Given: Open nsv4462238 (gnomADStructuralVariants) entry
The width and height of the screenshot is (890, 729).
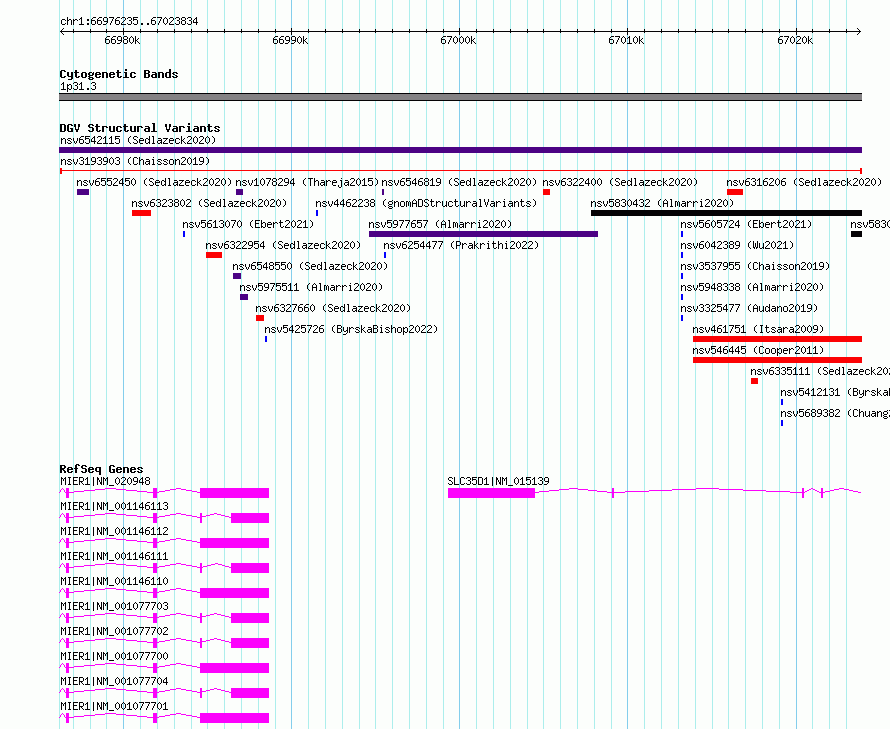Looking at the screenshot, I should [426, 203].
